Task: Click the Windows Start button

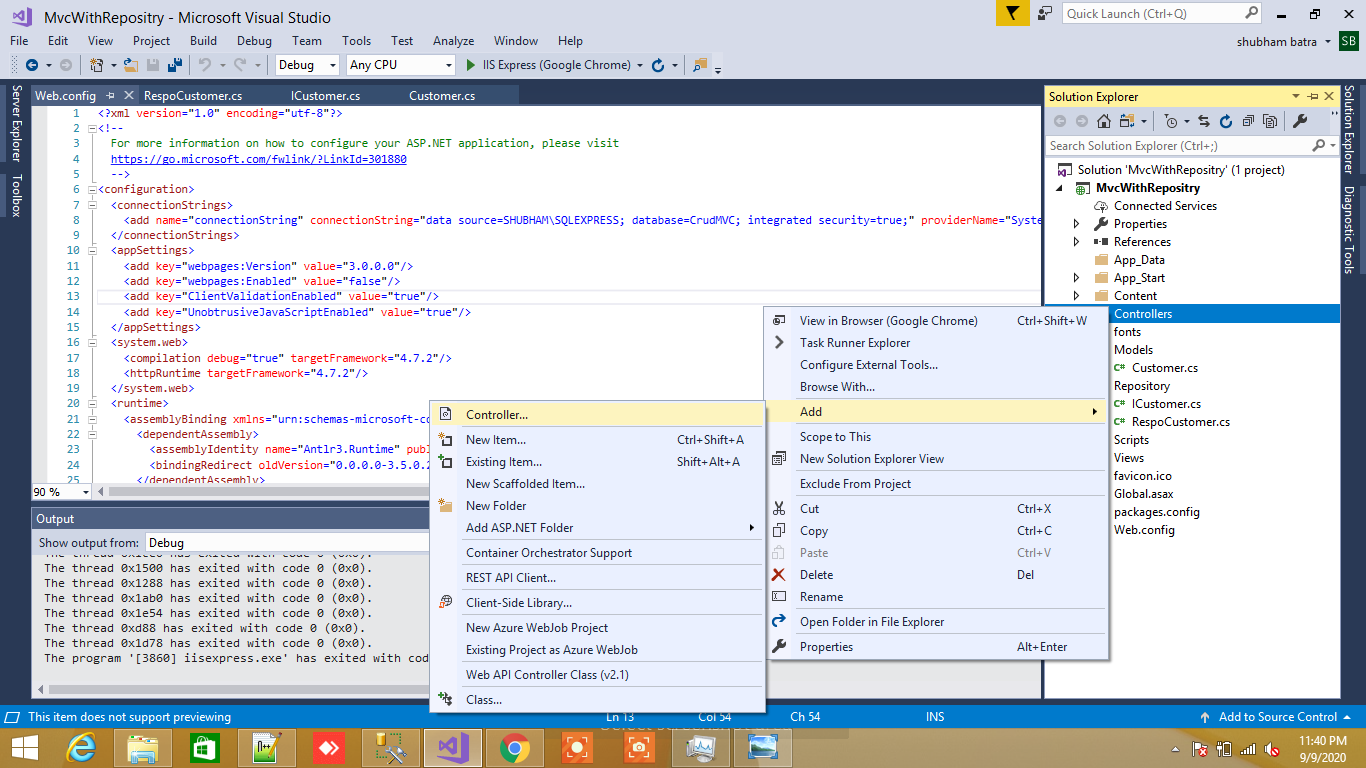Action: tap(24, 748)
